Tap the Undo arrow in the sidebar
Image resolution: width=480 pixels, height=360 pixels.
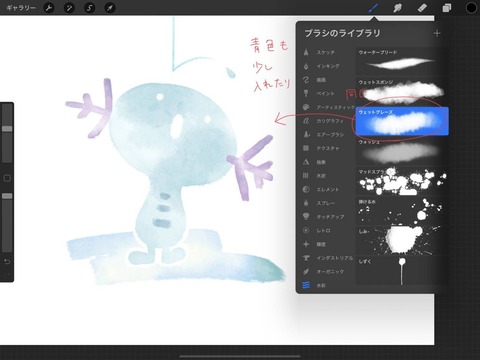pyautogui.click(x=7, y=261)
